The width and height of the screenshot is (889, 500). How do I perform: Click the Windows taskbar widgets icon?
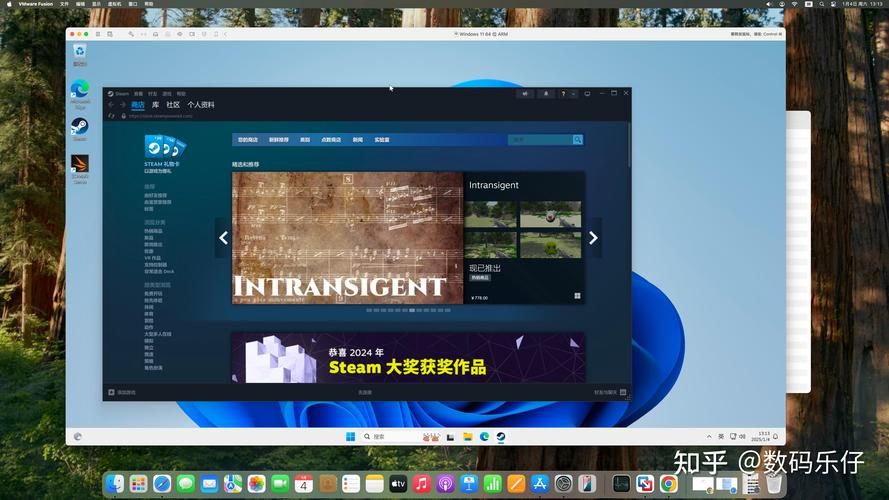coord(78,437)
